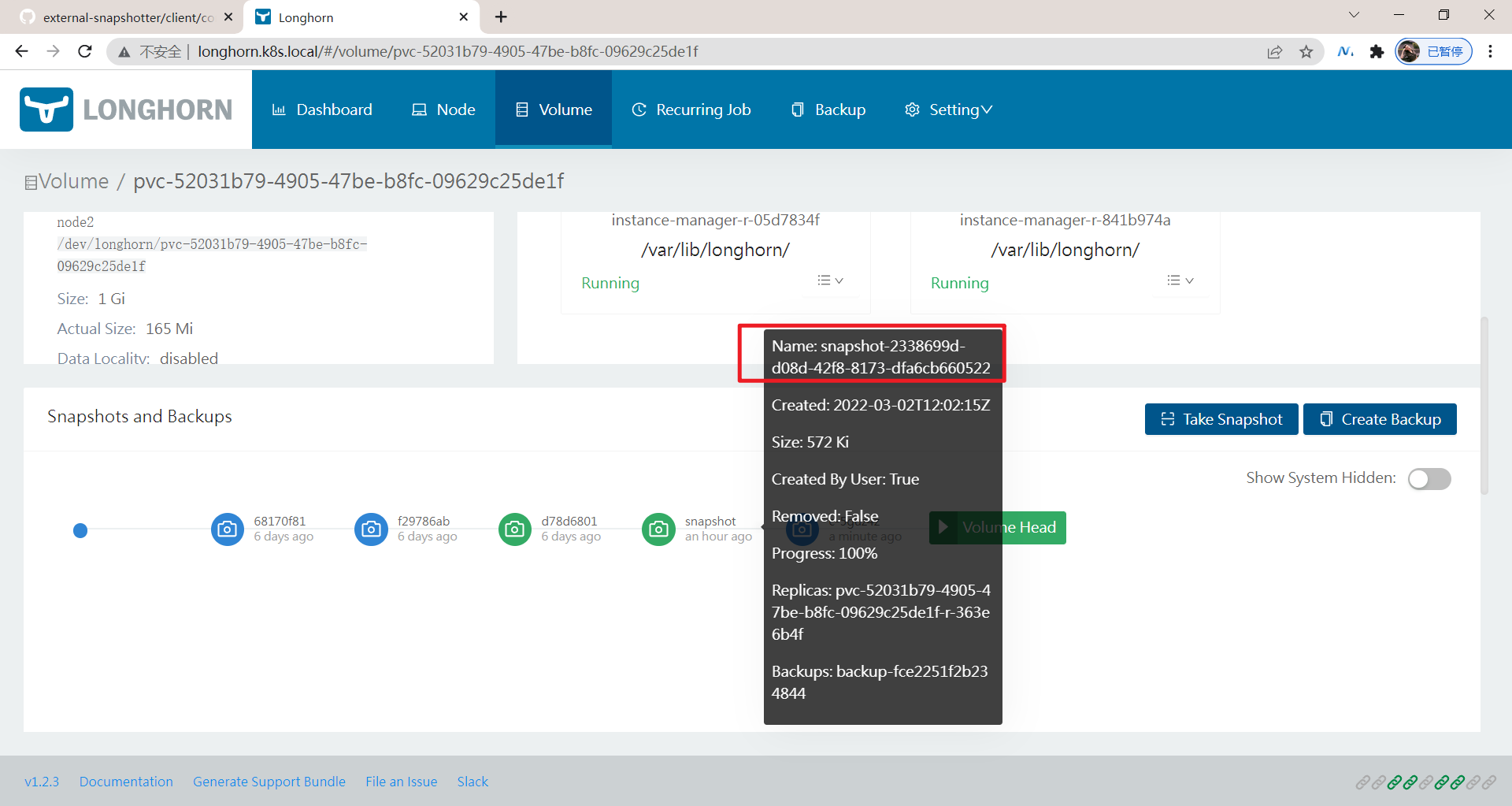The height and width of the screenshot is (806, 1512).
Task: Click the page vertical scrollbar
Action: coord(1484,406)
